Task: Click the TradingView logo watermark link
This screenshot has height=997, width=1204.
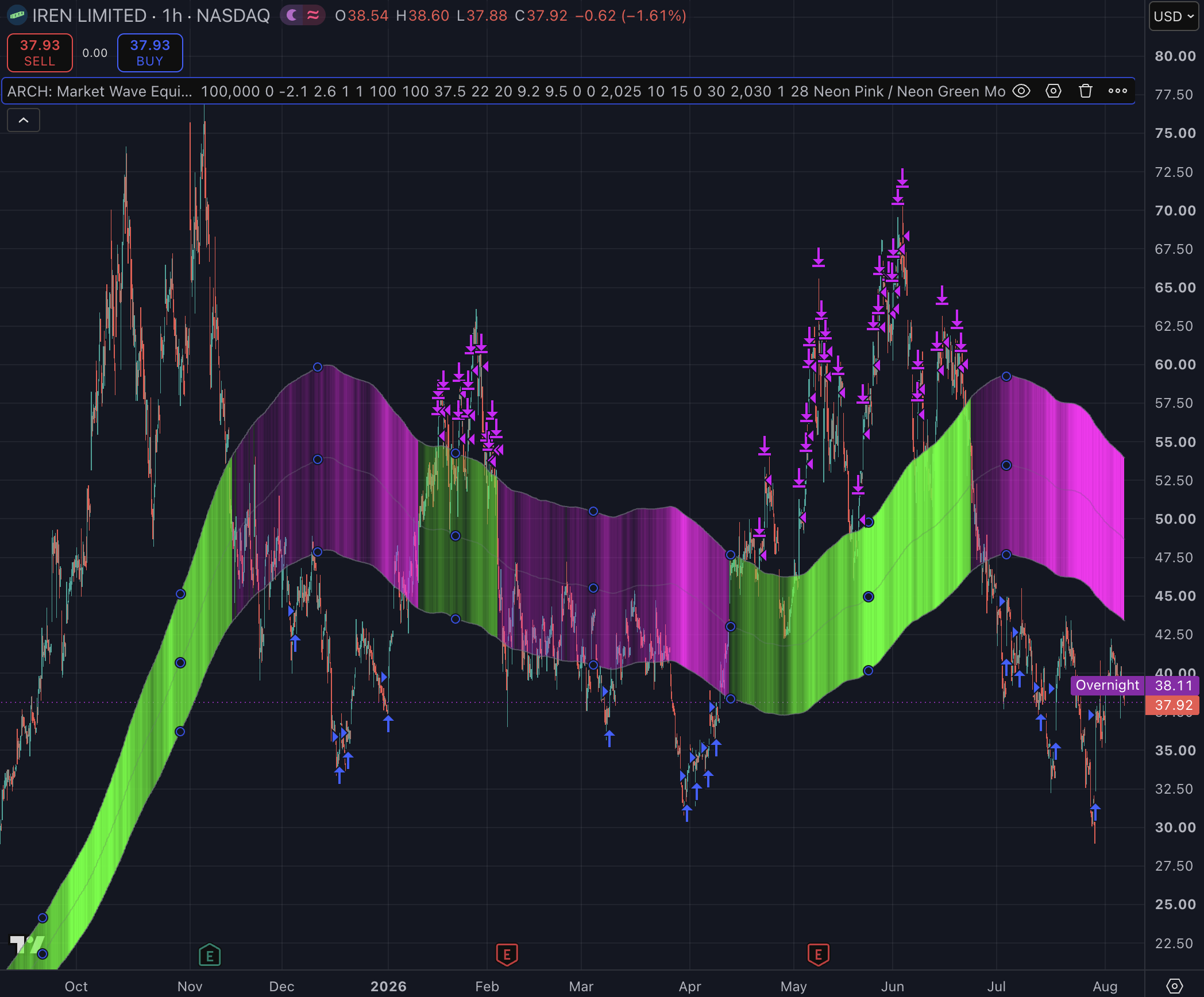Action: pos(26,944)
